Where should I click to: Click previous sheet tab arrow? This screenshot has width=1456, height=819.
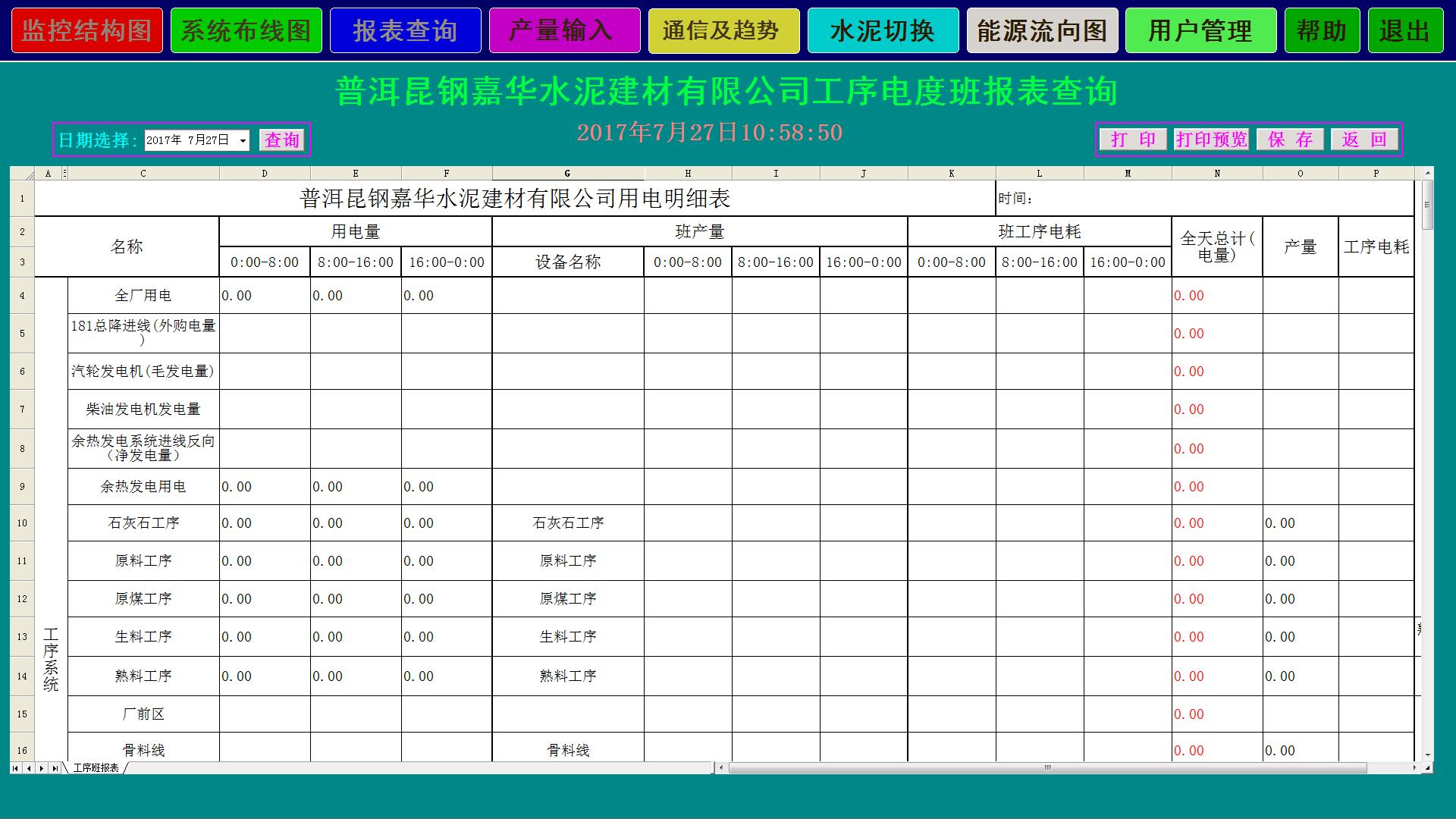29,768
